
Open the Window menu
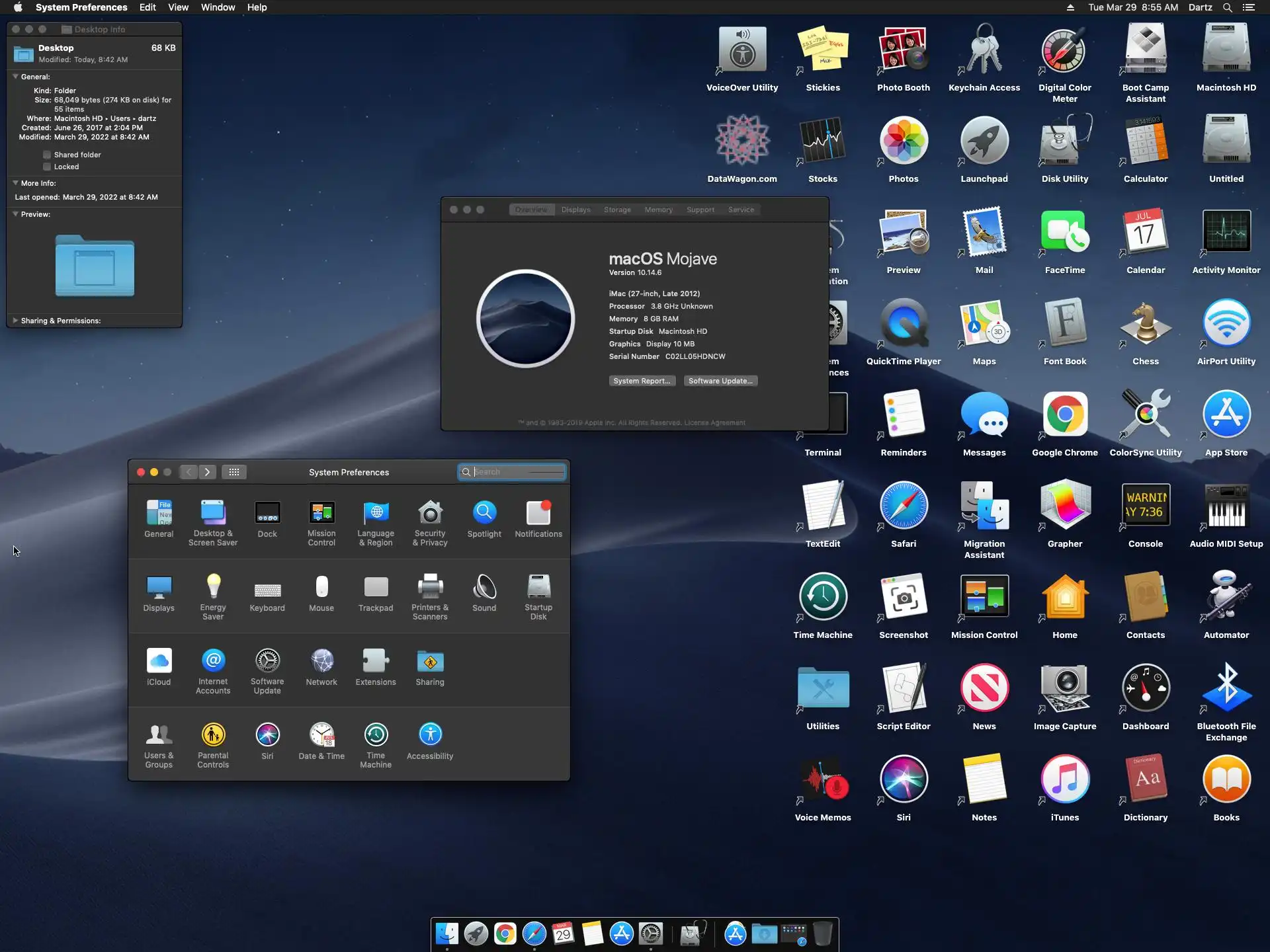point(218,7)
